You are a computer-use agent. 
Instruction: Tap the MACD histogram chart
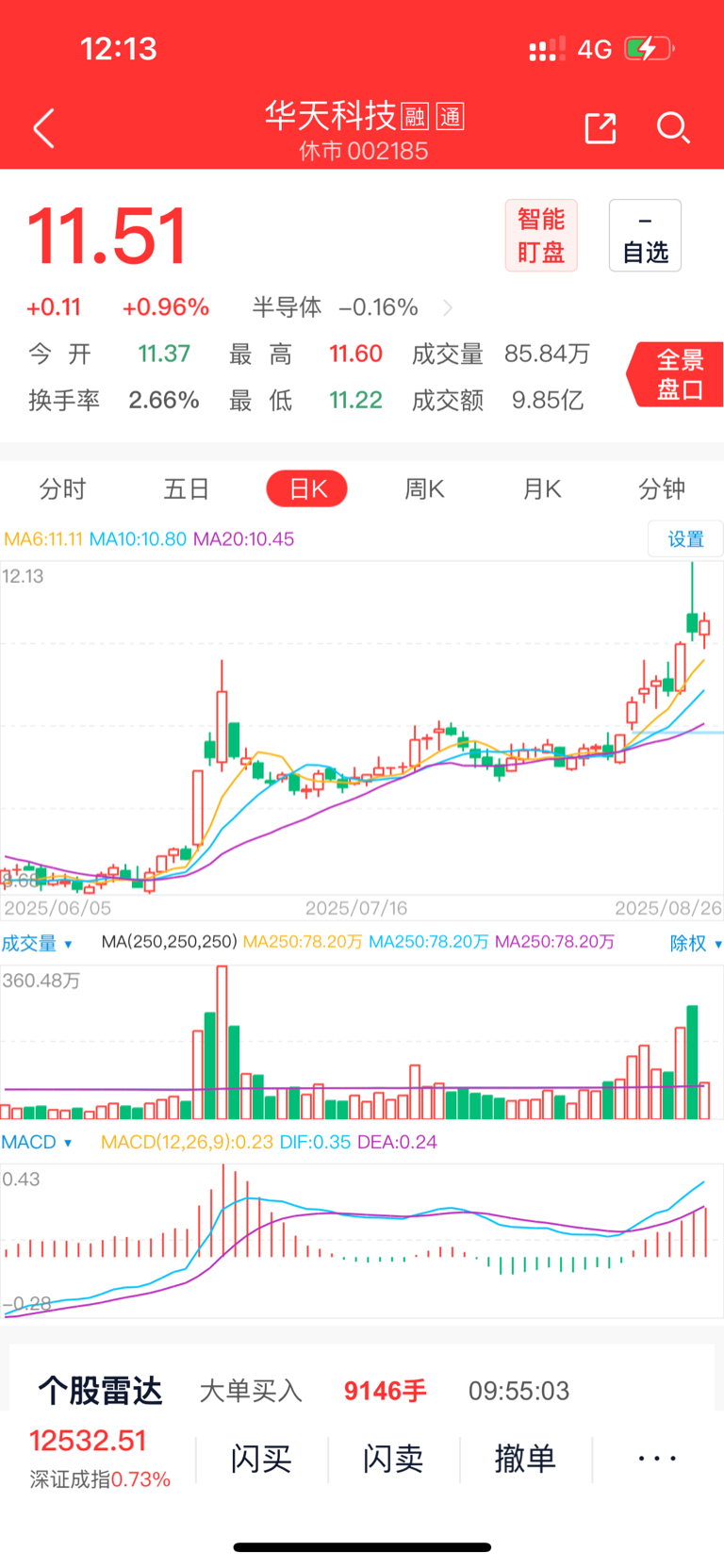(362, 1241)
